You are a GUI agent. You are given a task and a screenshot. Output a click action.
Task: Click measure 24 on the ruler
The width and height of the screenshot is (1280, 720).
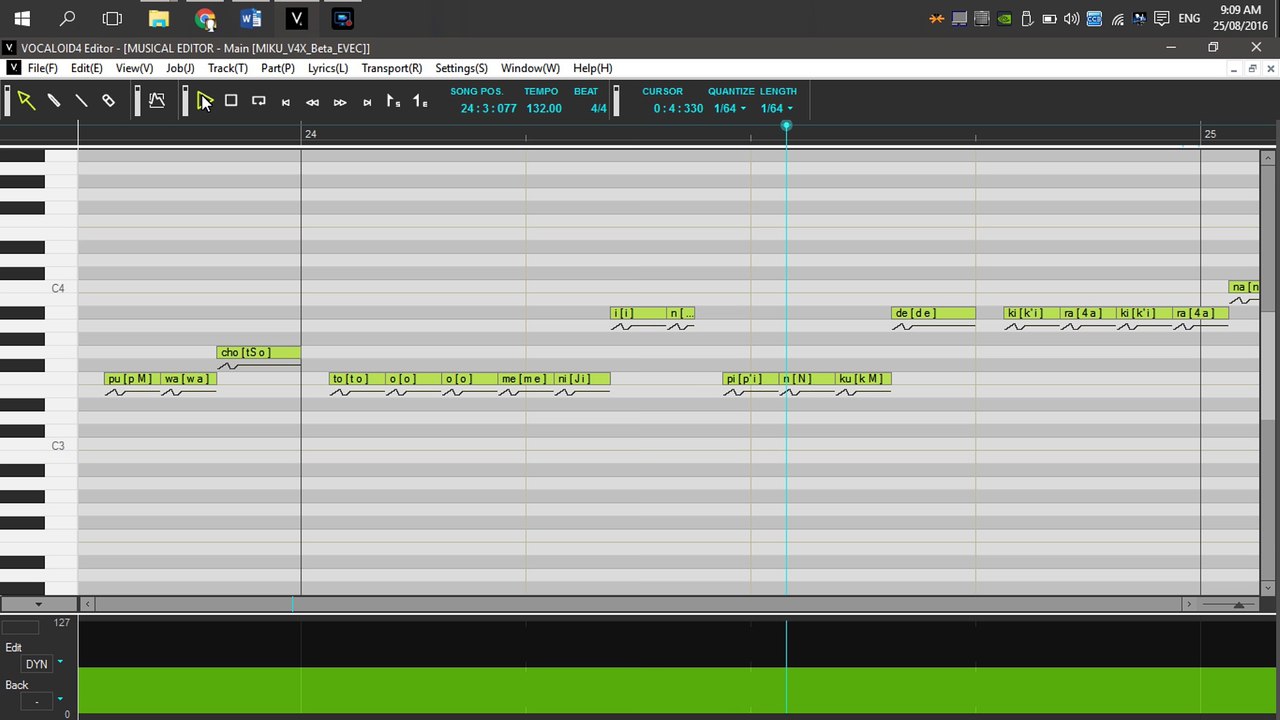311,134
